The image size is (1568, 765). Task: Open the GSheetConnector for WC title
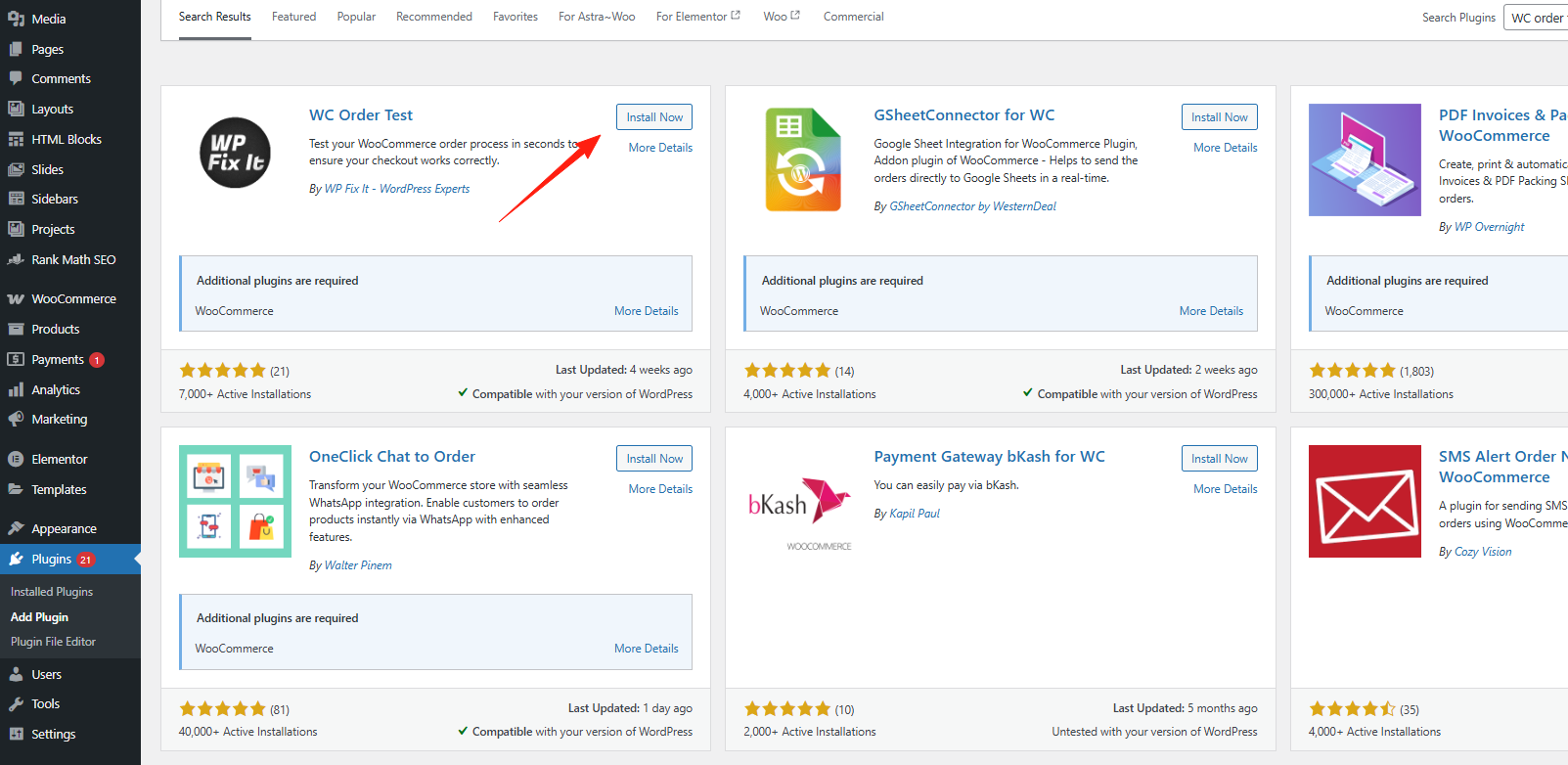click(x=964, y=115)
